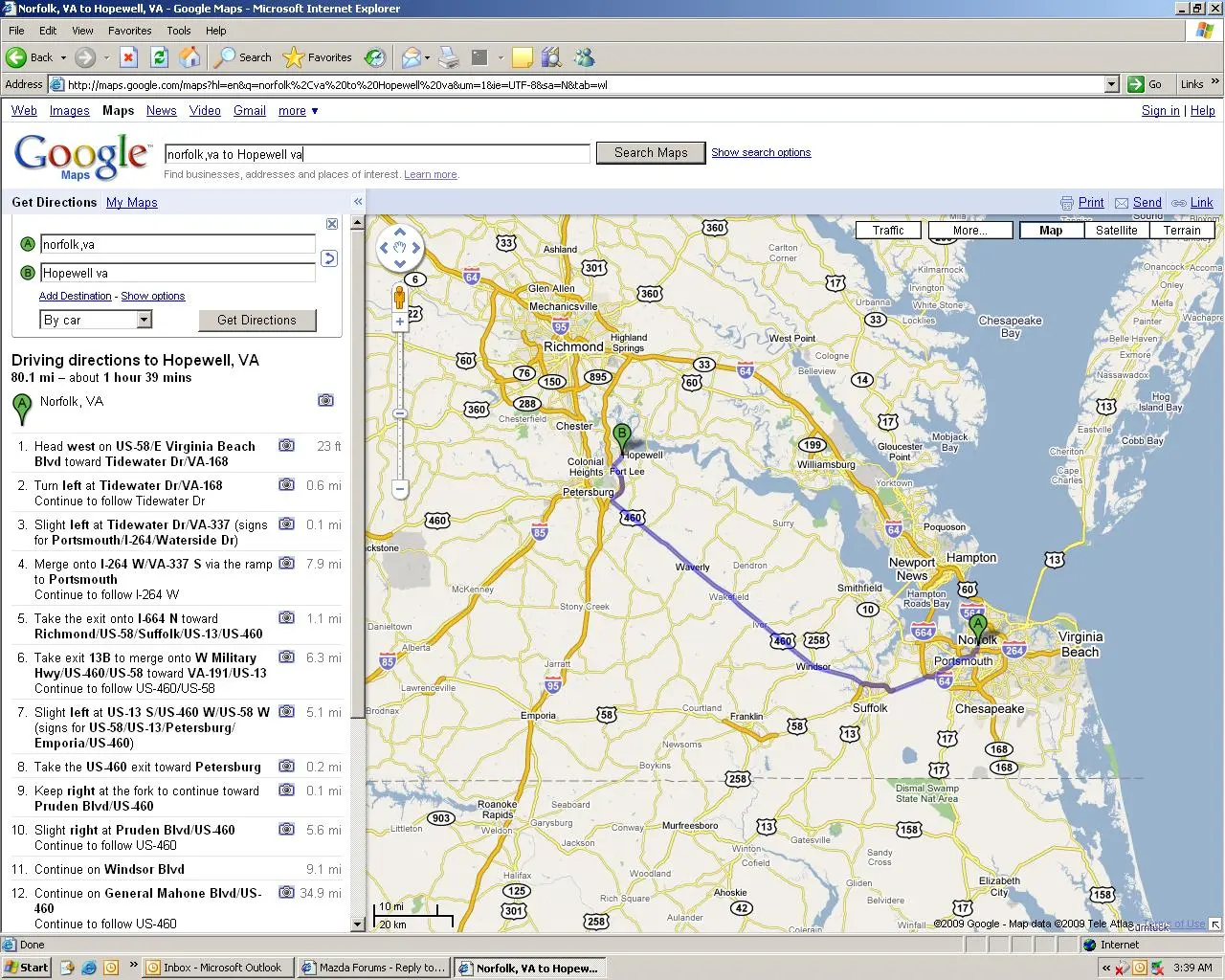
Task: Click the start location field norfolk,va
Action: [x=177, y=244]
